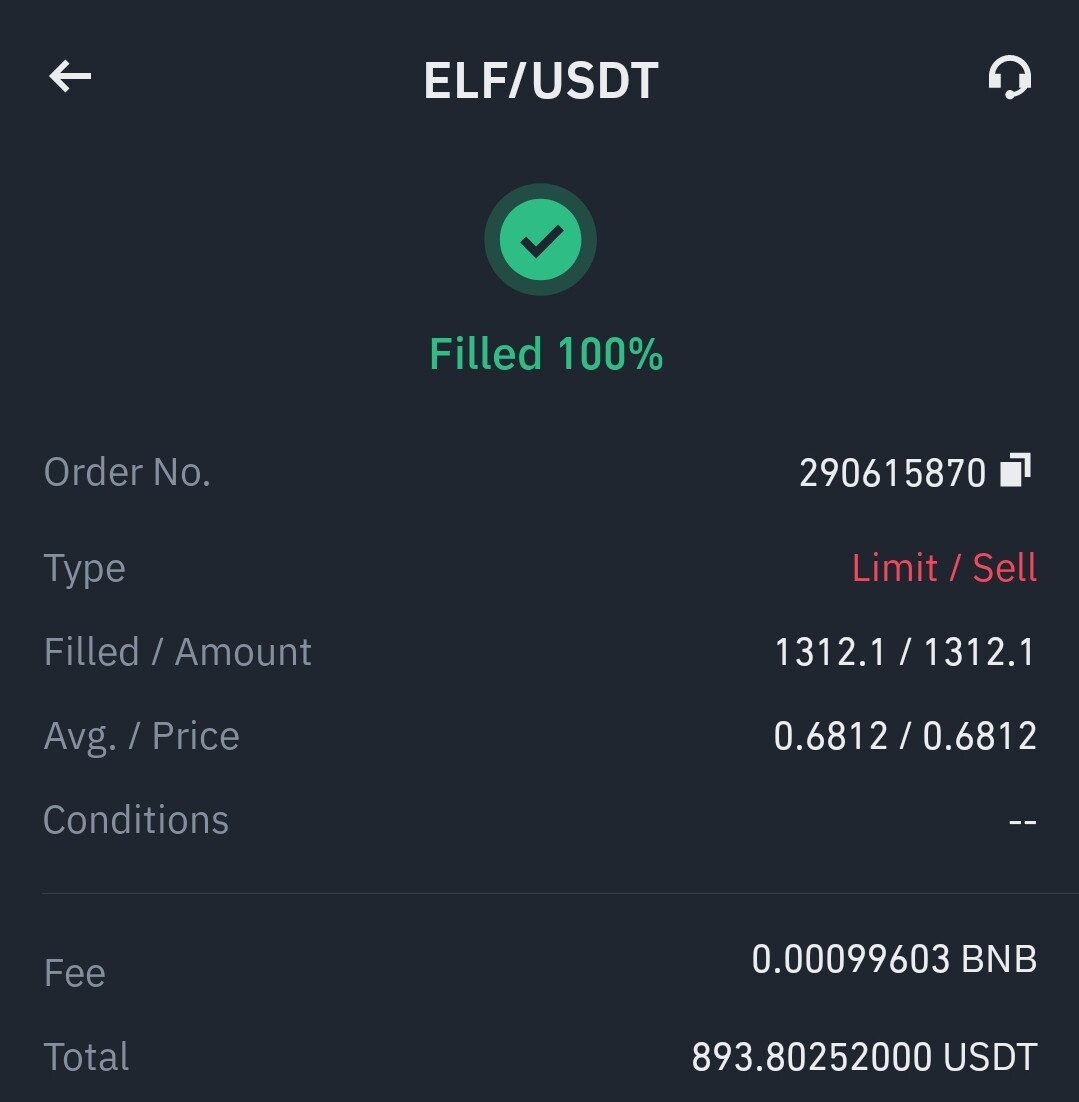Click the Type label
Screen dimensions: 1079x1102
click(84, 569)
